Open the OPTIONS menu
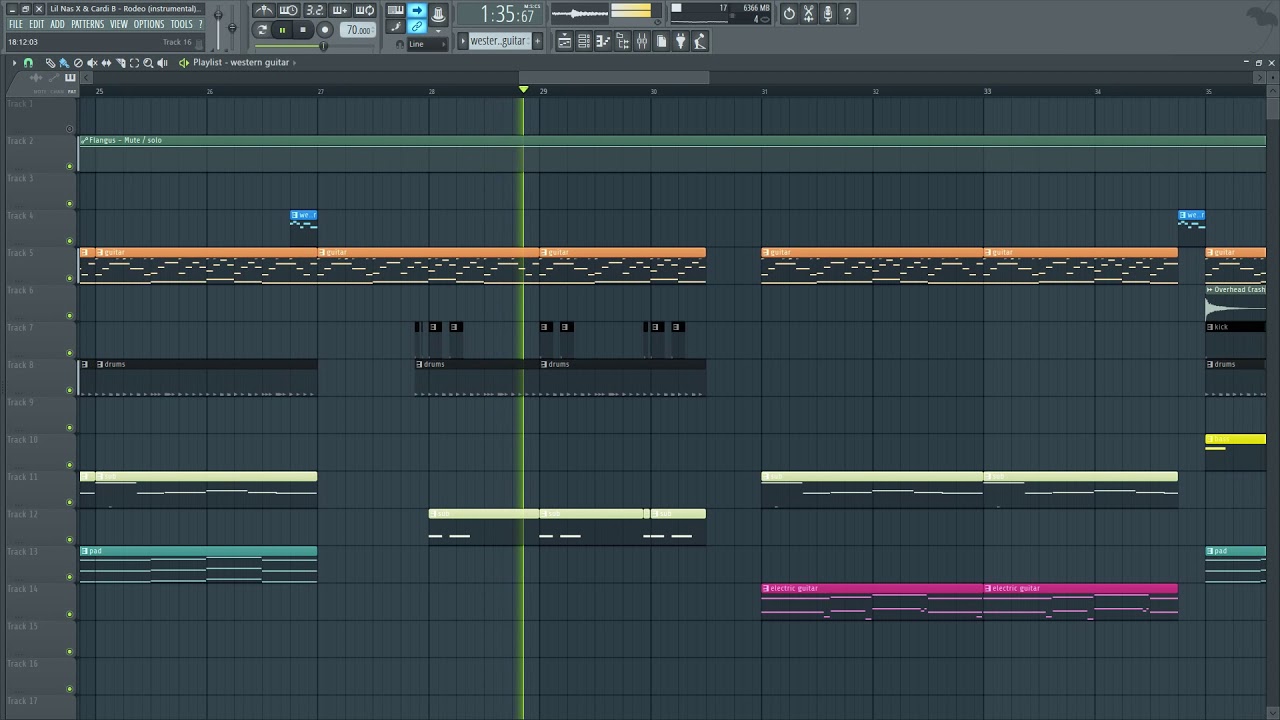Screen dimensions: 1280x720 point(149,24)
